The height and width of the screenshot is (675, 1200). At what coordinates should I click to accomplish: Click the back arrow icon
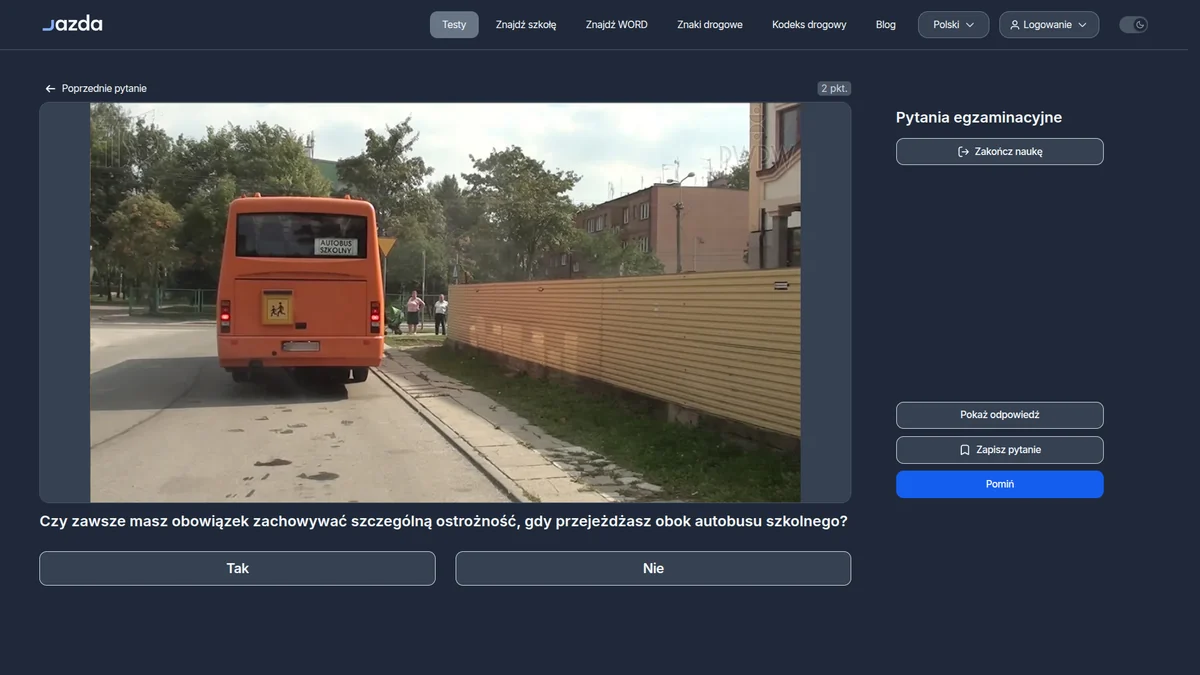(x=50, y=89)
